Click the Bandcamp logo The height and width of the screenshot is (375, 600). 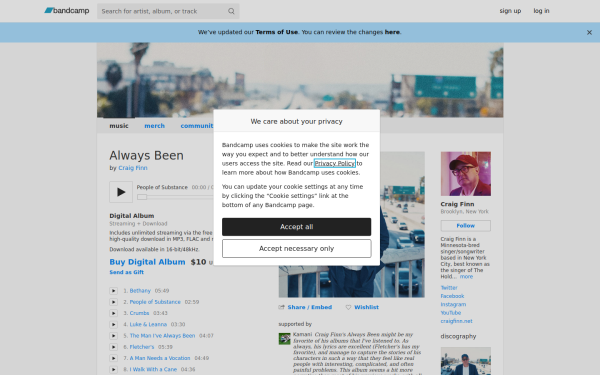(x=67, y=11)
